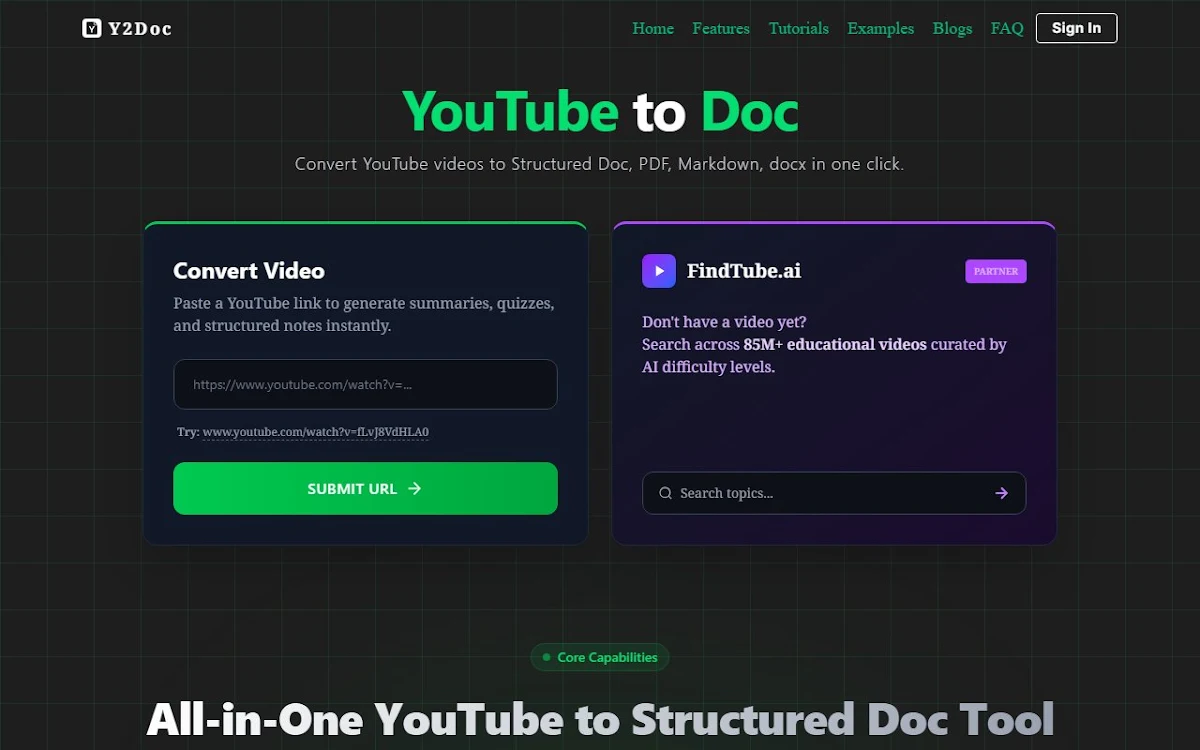Click the Y2Doc brand name
This screenshot has height=750, width=1200.
tap(140, 29)
